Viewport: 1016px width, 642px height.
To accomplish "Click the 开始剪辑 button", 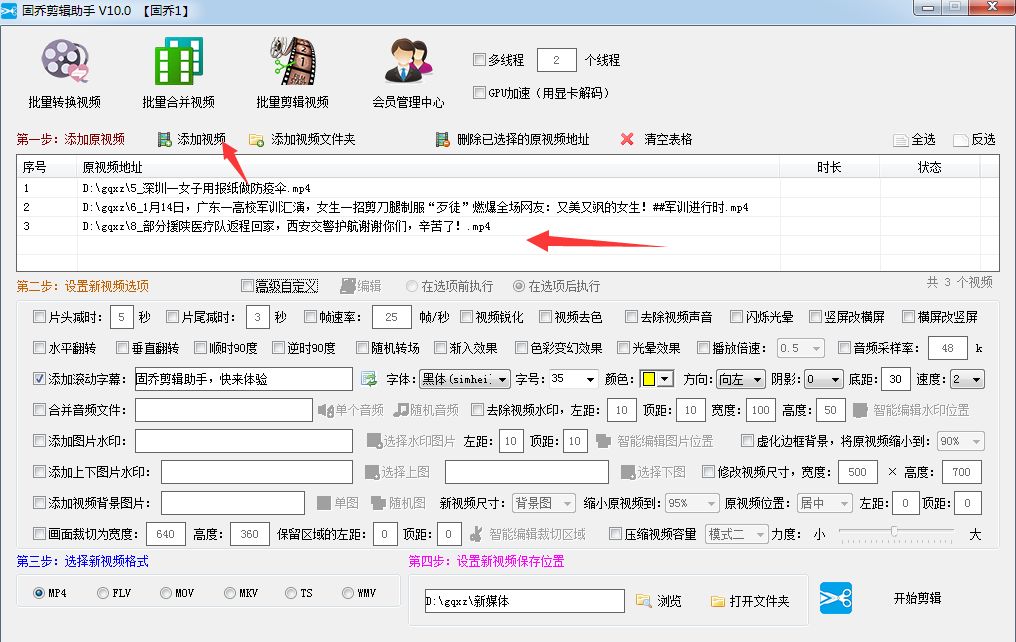I will [917, 598].
